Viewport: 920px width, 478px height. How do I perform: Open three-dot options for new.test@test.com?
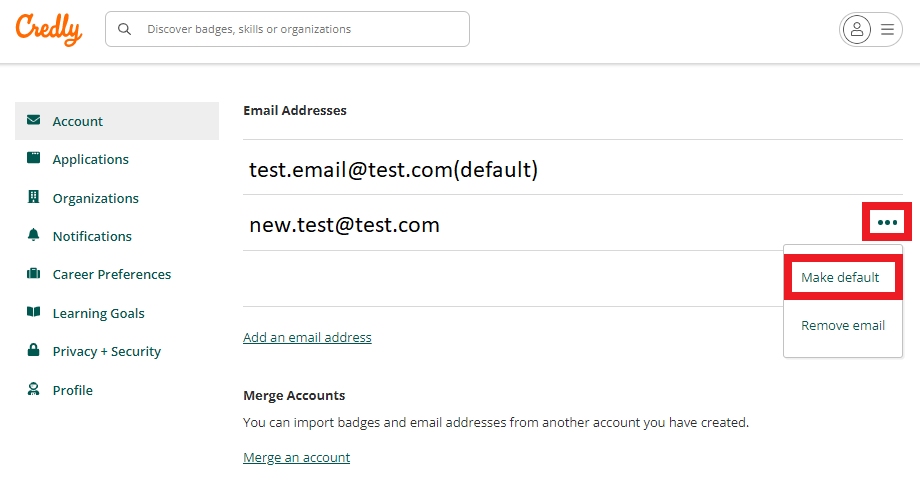coord(887,222)
